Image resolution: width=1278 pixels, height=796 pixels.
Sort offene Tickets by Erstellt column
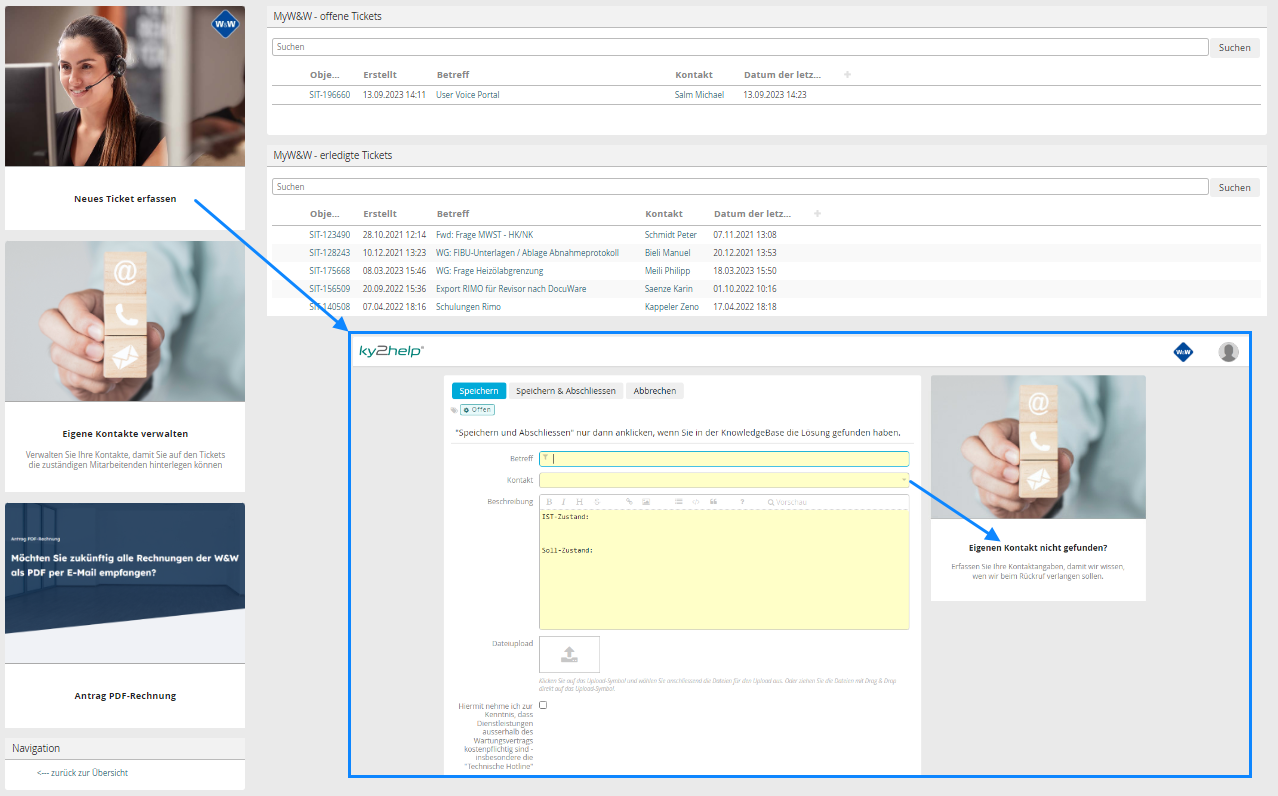tap(380, 75)
